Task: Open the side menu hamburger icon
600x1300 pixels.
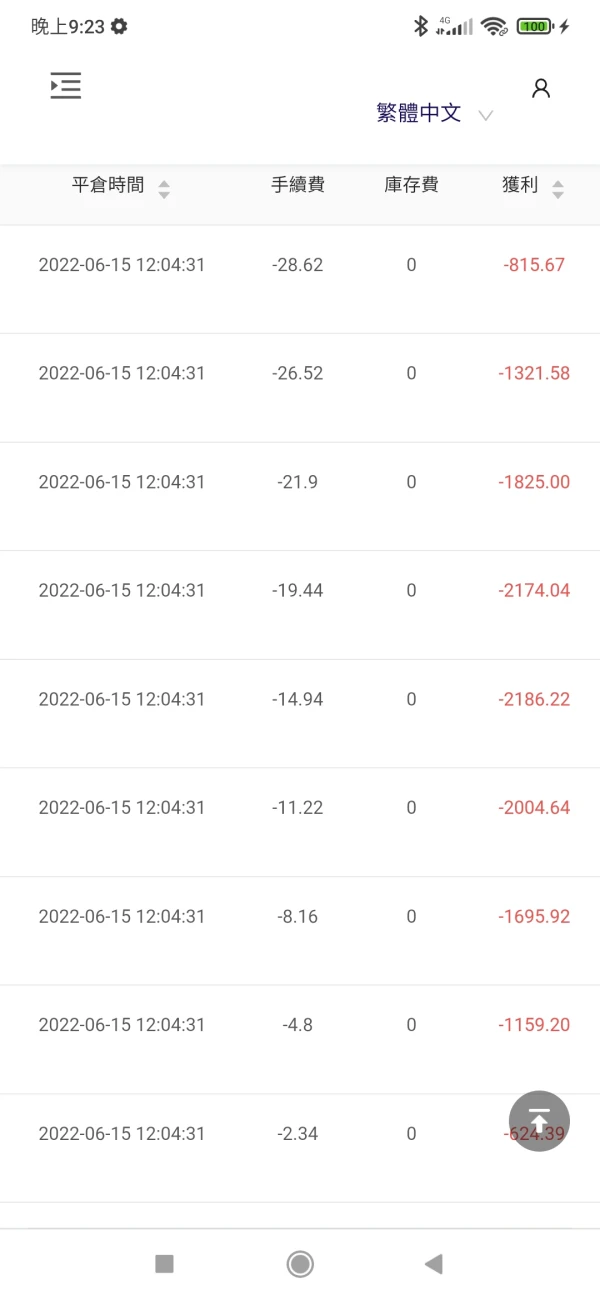Action: point(66,86)
